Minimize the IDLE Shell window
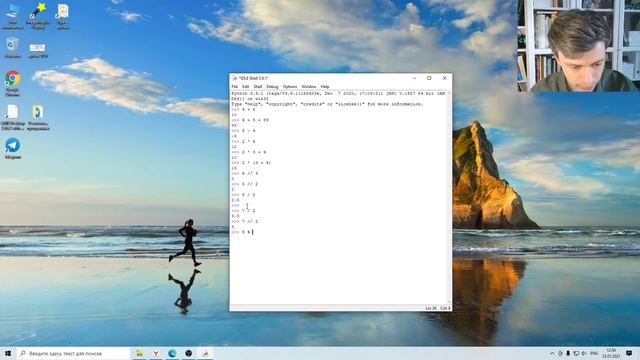The image size is (640, 360). [x=414, y=78]
